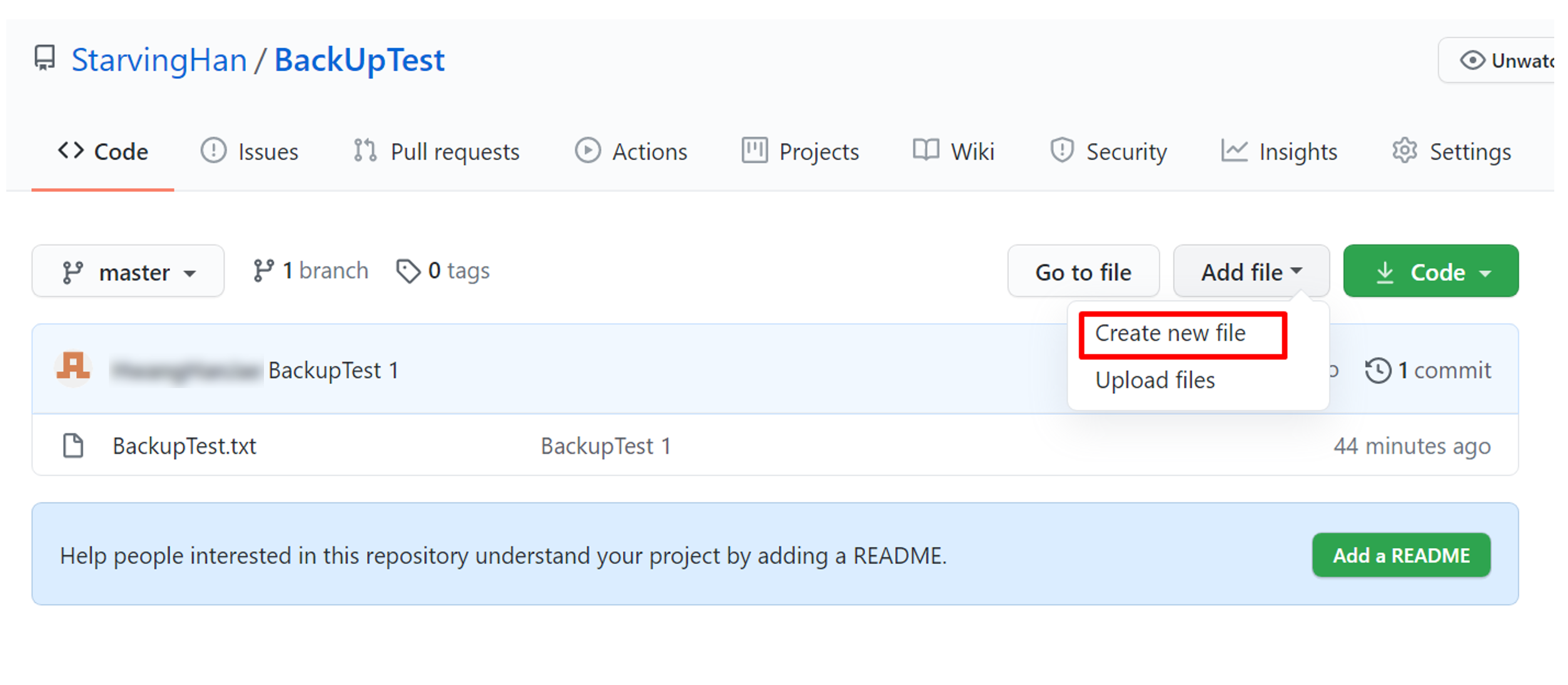
Task: Click the repository book icon beside StarvingHan
Action: 44,58
